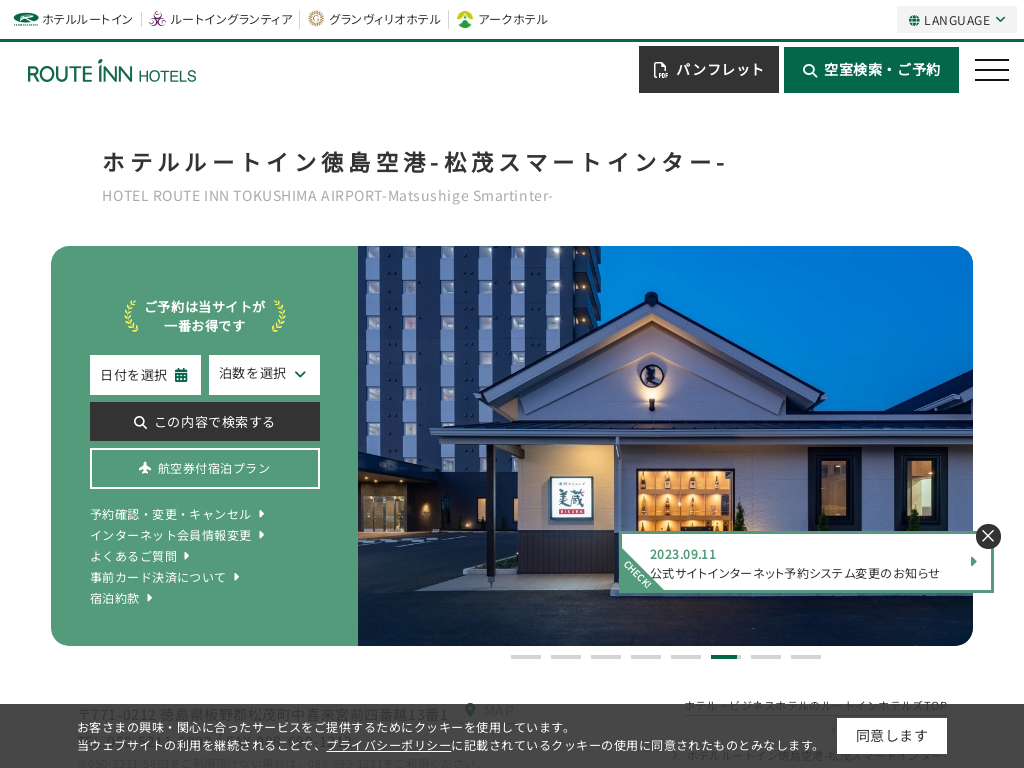
Task: Select the third carousel slide indicator
Action: pyautogui.click(x=606, y=657)
